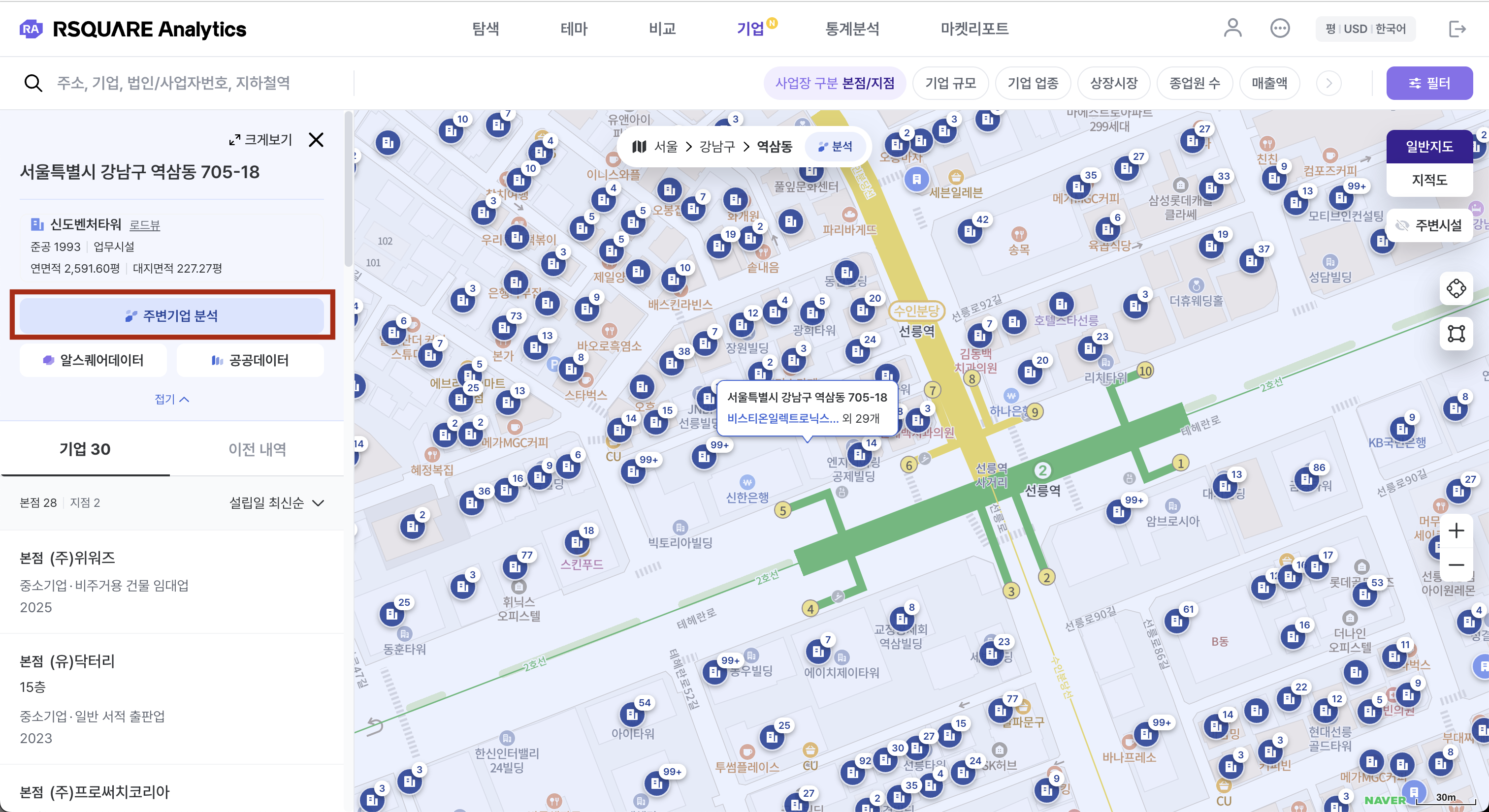Image resolution: width=1489 pixels, height=812 pixels.
Task: Click the logout icon
Action: click(1457, 29)
